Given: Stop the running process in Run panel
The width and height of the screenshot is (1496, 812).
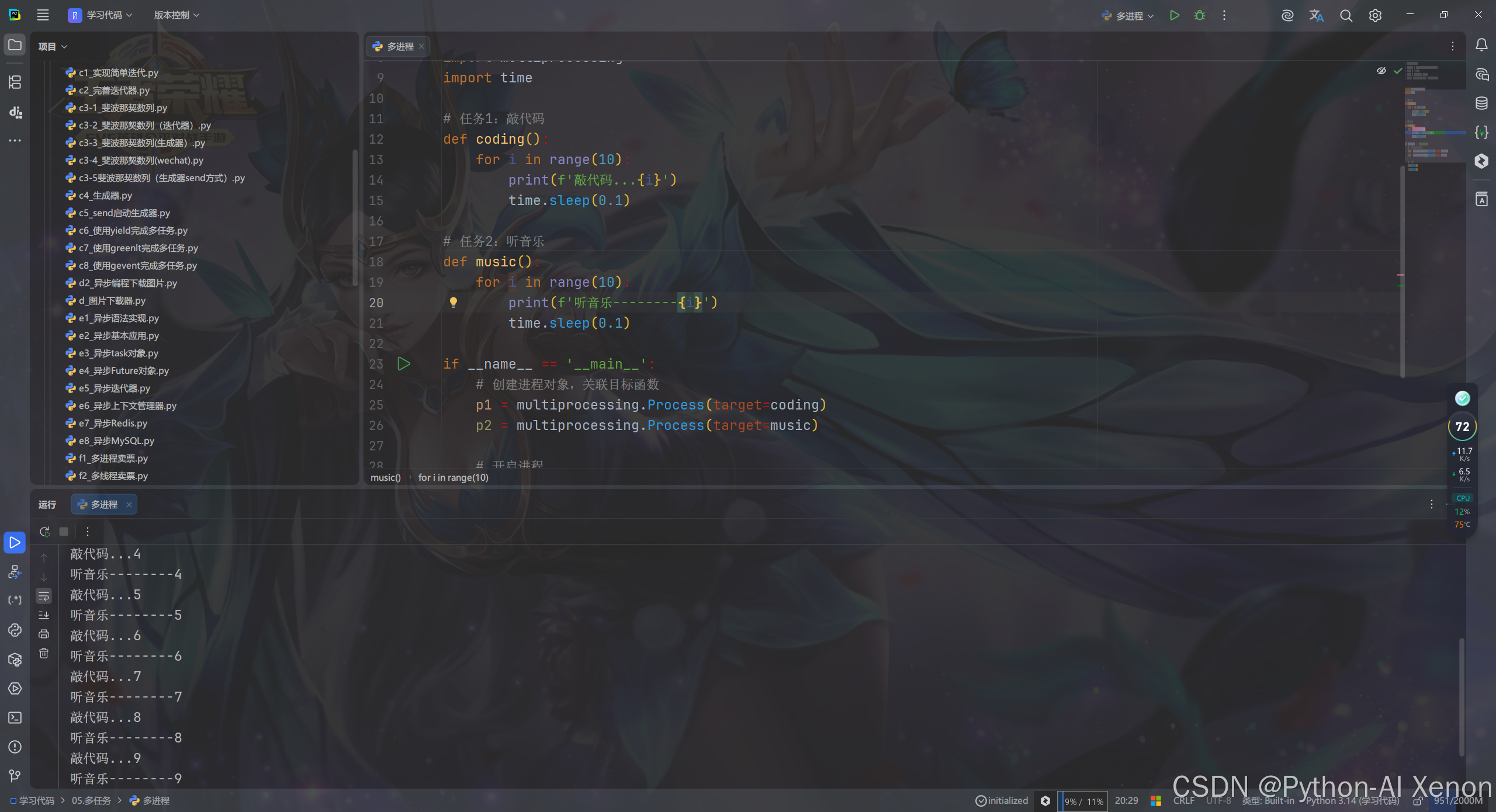Looking at the screenshot, I should coord(64,532).
